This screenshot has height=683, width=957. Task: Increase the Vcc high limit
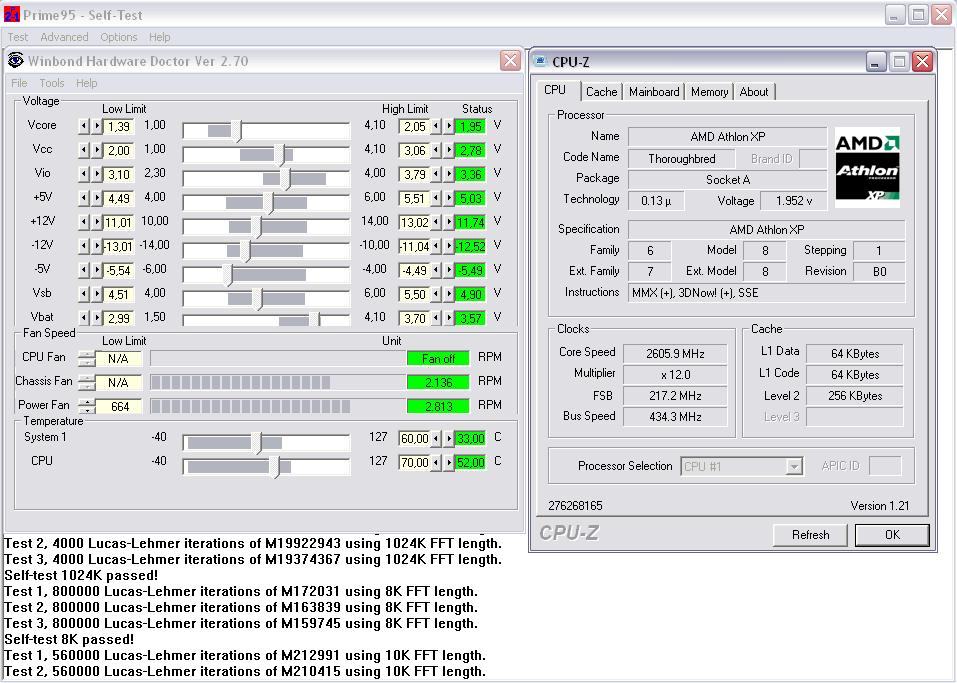pyautogui.click(x=449, y=150)
